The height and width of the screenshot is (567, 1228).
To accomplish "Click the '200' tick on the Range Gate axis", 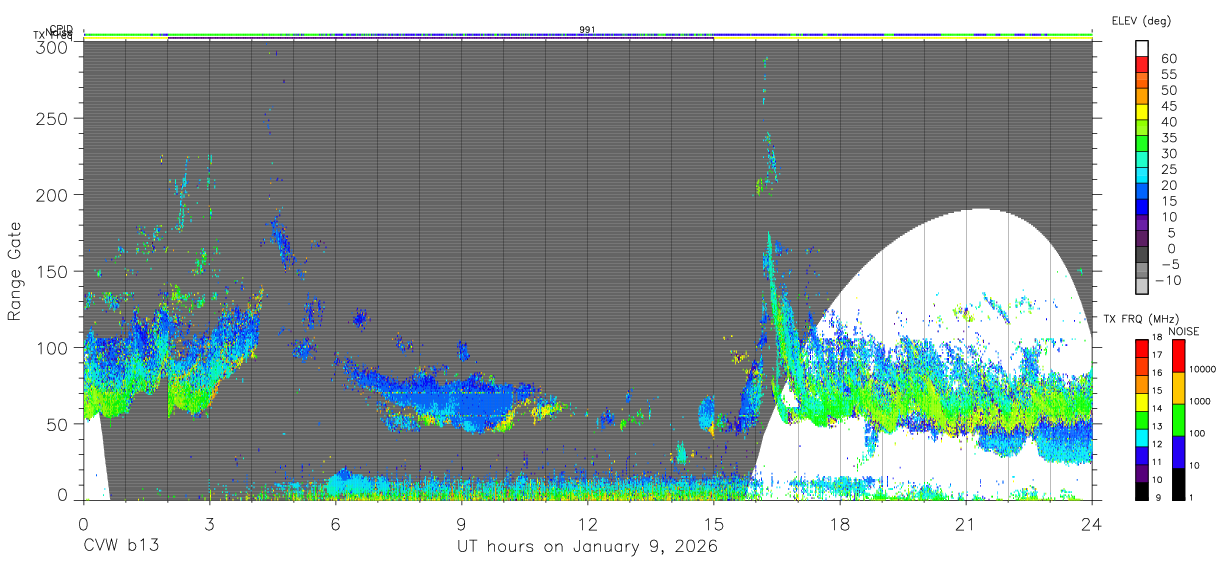I will [x=51, y=194].
